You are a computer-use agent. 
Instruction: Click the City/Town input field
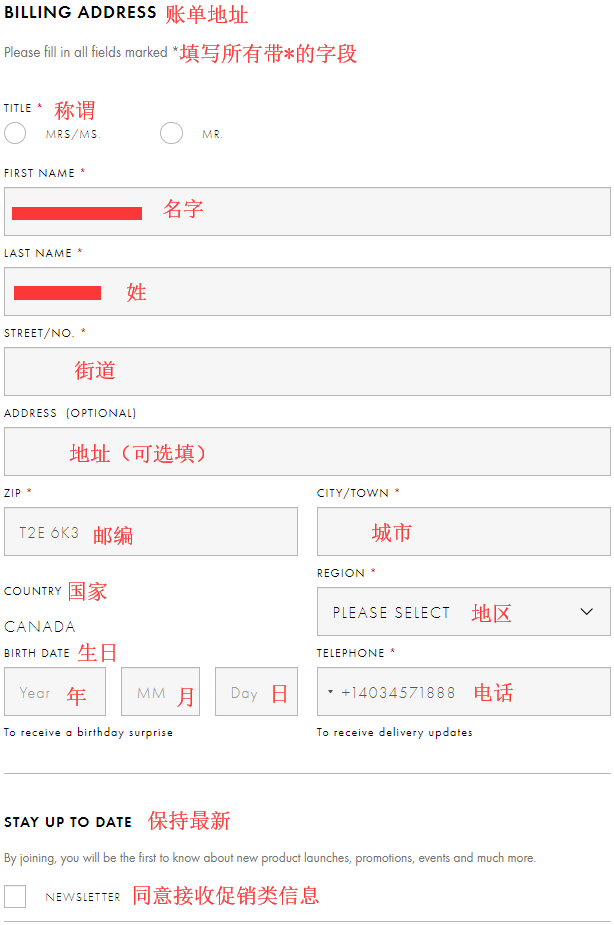[x=464, y=532]
